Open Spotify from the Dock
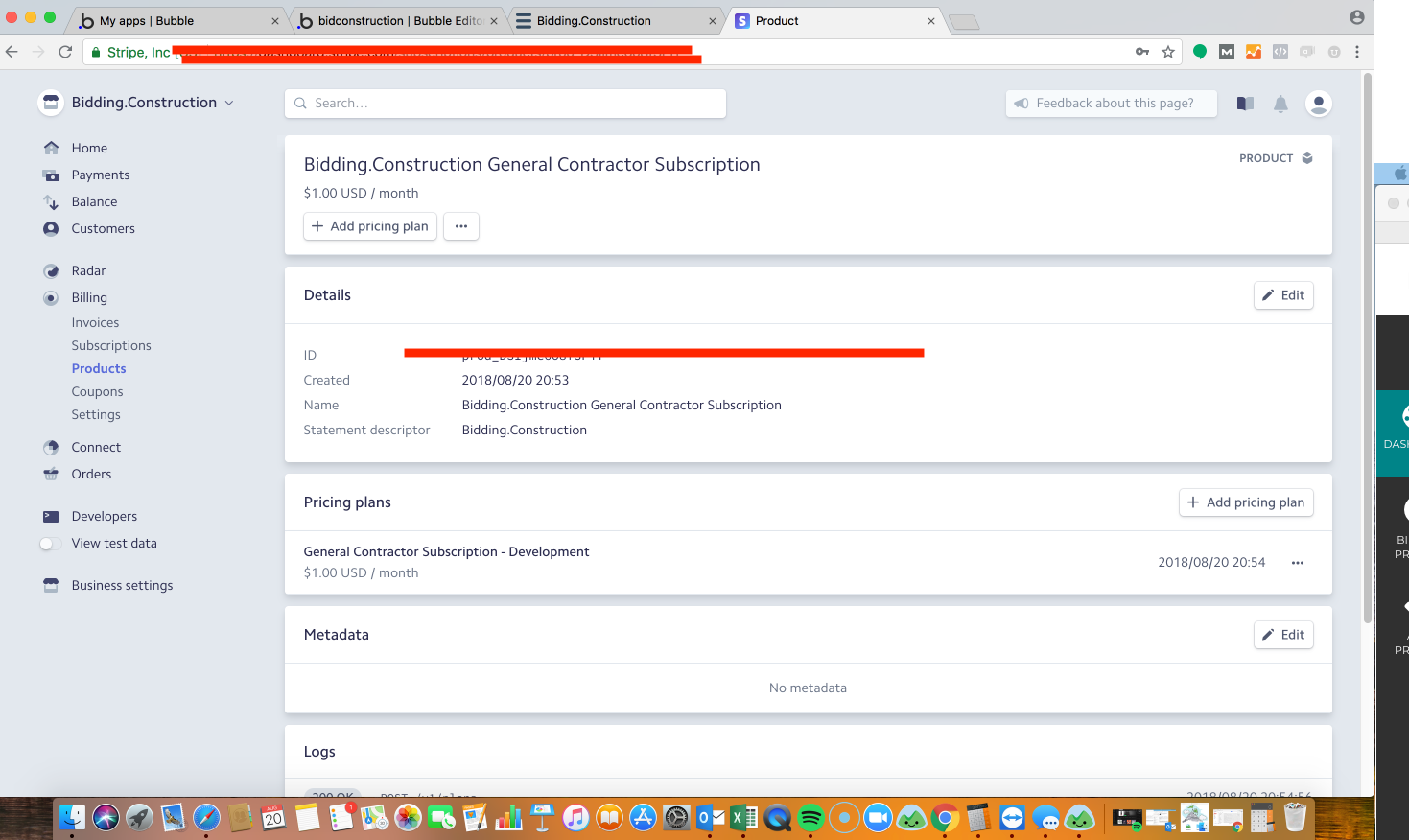The height and width of the screenshot is (840, 1409). pyautogui.click(x=810, y=818)
